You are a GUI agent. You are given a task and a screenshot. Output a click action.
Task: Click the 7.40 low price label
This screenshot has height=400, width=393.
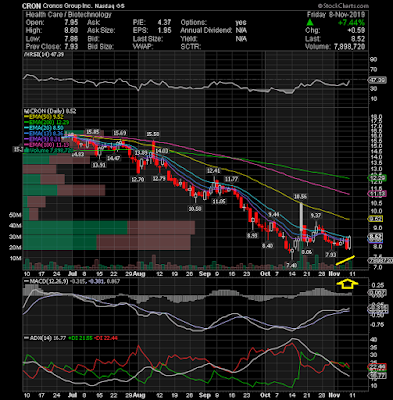pyautogui.click(x=291, y=265)
